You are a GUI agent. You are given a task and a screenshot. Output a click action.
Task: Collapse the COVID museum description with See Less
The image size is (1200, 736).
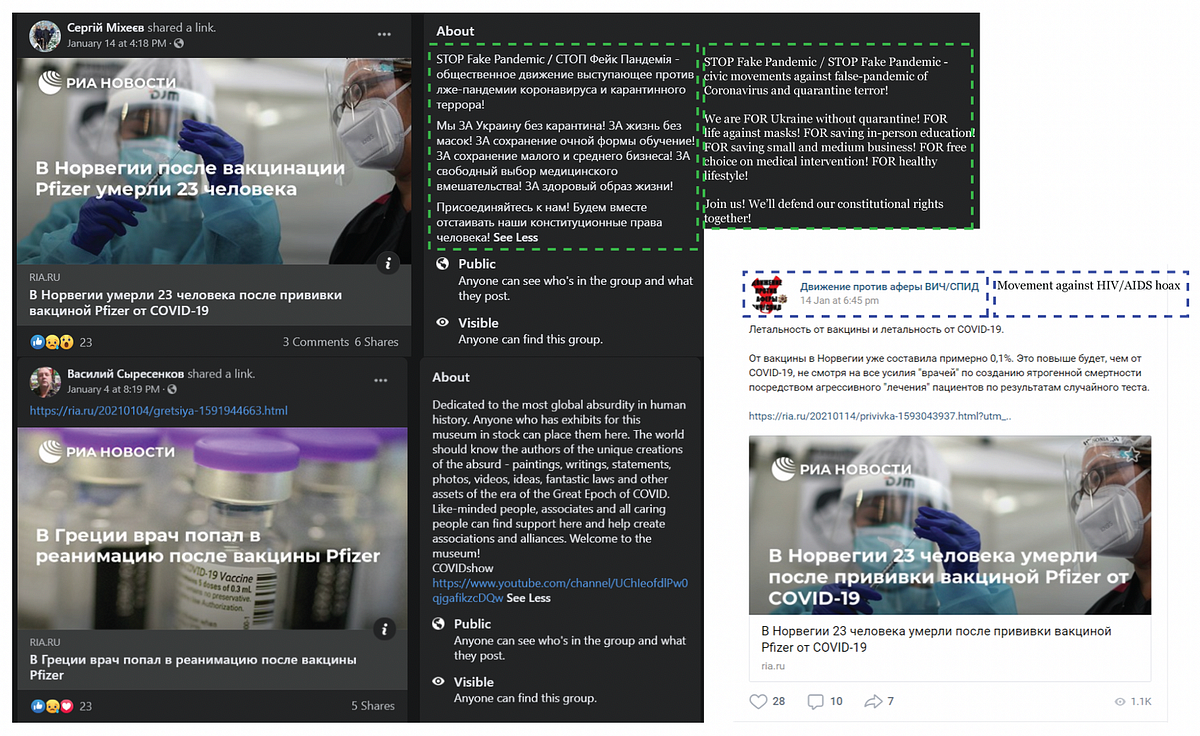coord(528,598)
